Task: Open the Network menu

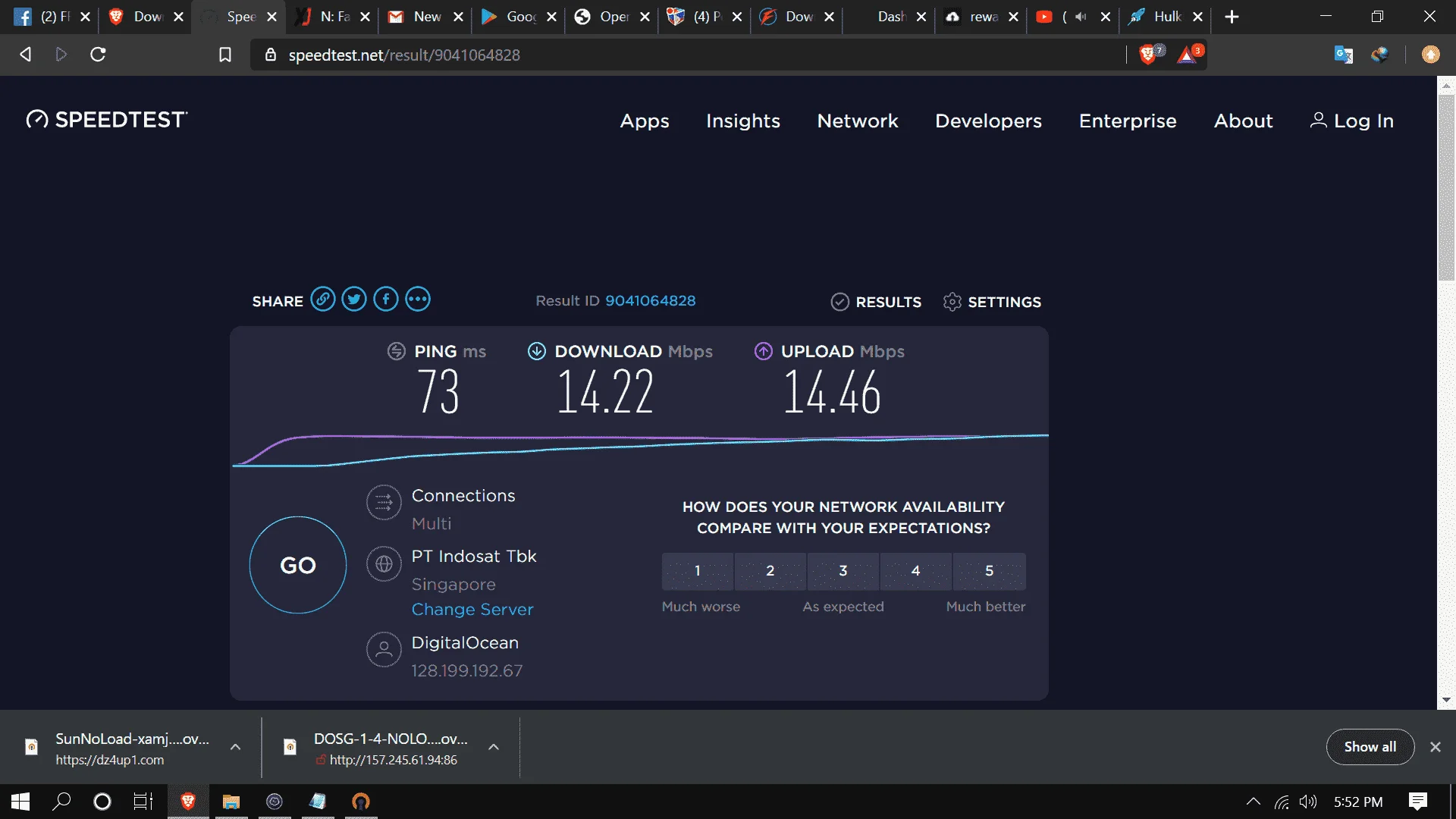Action: click(x=858, y=121)
